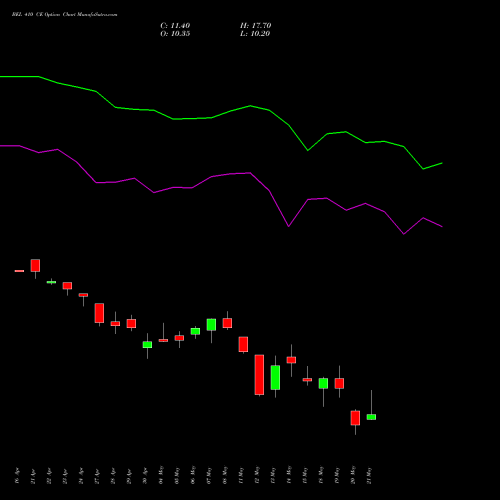Image resolution: width=500 pixels, height=500 pixels.
Task: Click the green candle on 30 Apr
Action: (147, 345)
